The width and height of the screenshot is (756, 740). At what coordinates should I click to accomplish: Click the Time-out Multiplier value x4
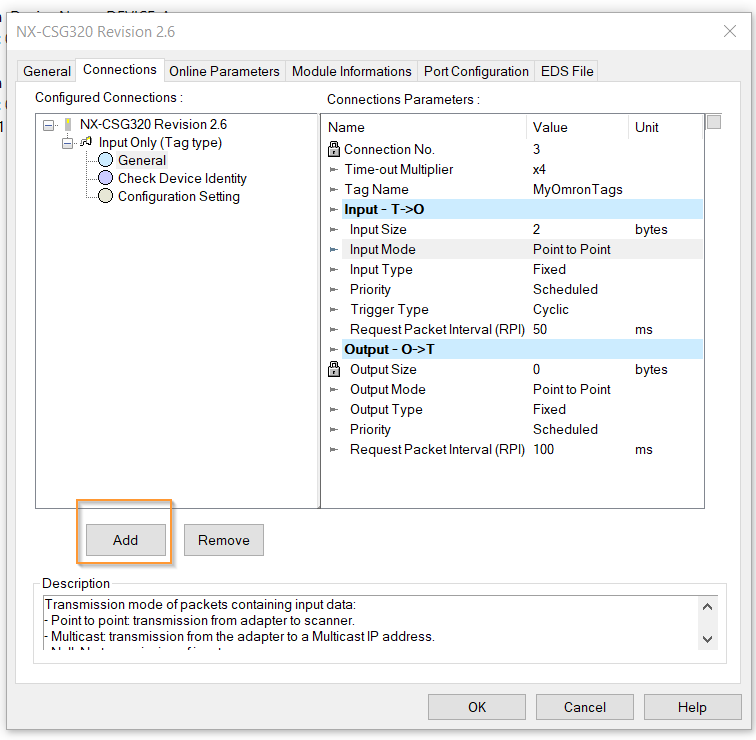click(x=539, y=170)
